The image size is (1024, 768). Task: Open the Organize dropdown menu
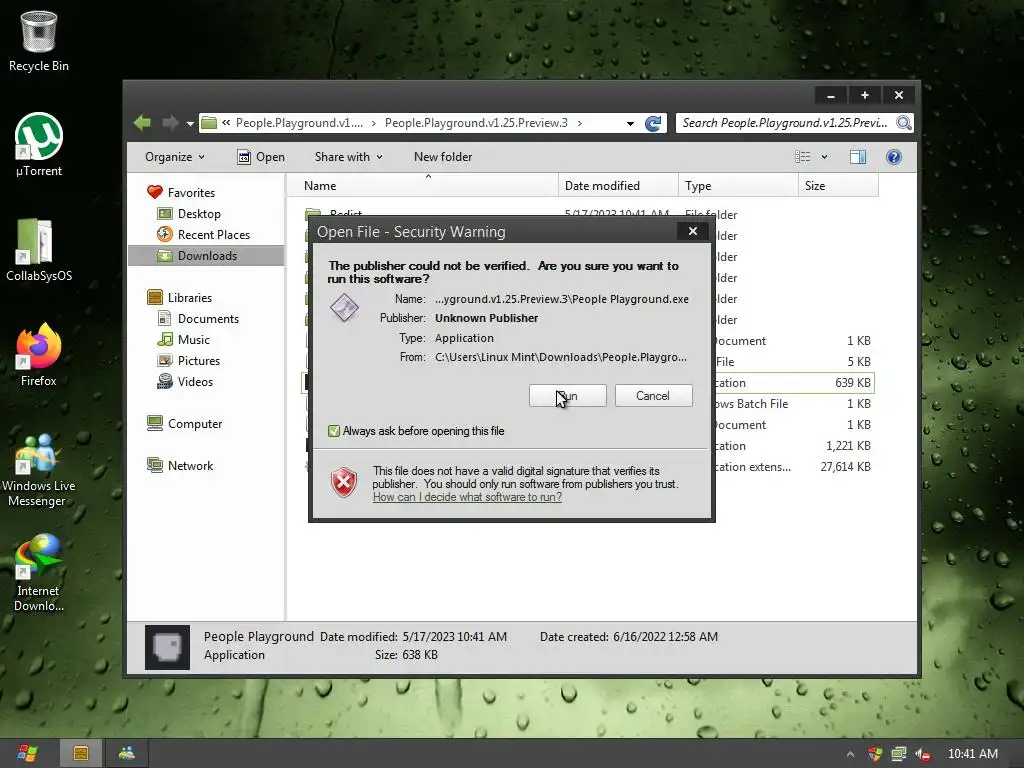[x=174, y=157]
